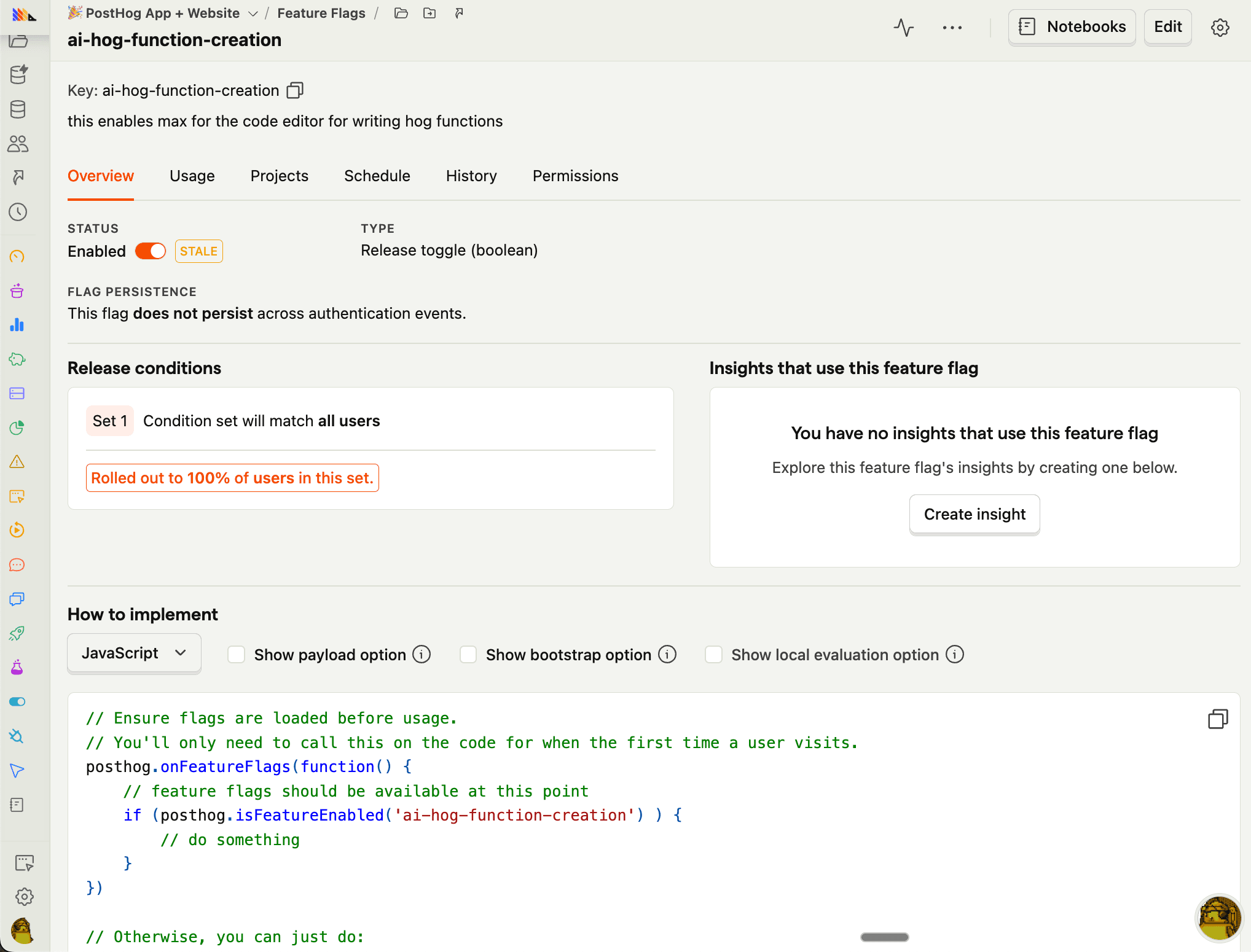
Task: Open sidebar settings gear icon
Action: (24, 897)
